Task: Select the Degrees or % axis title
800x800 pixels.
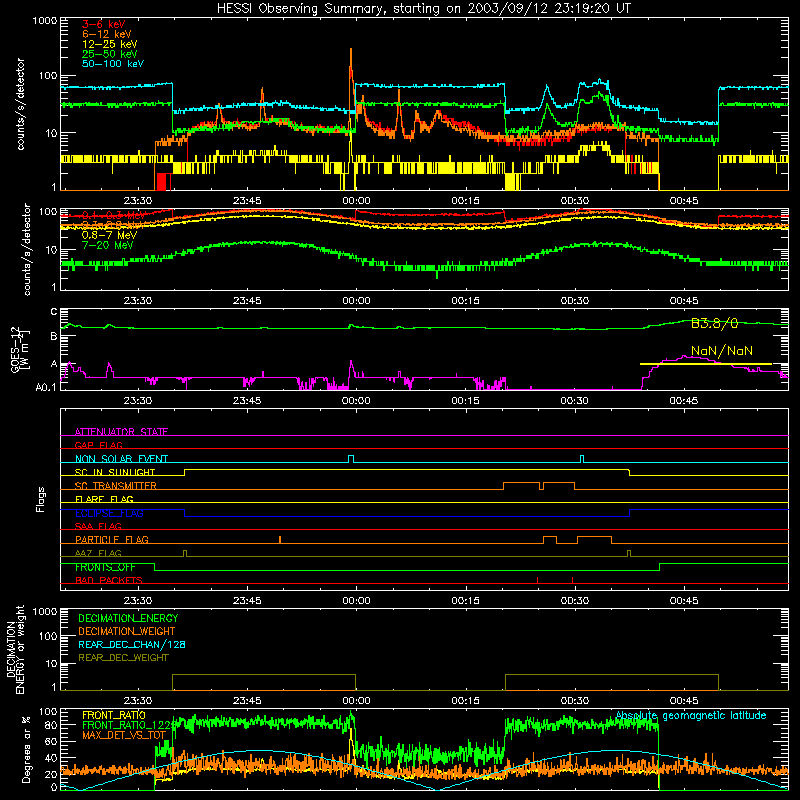Action: pyautogui.click(x=25, y=749)
